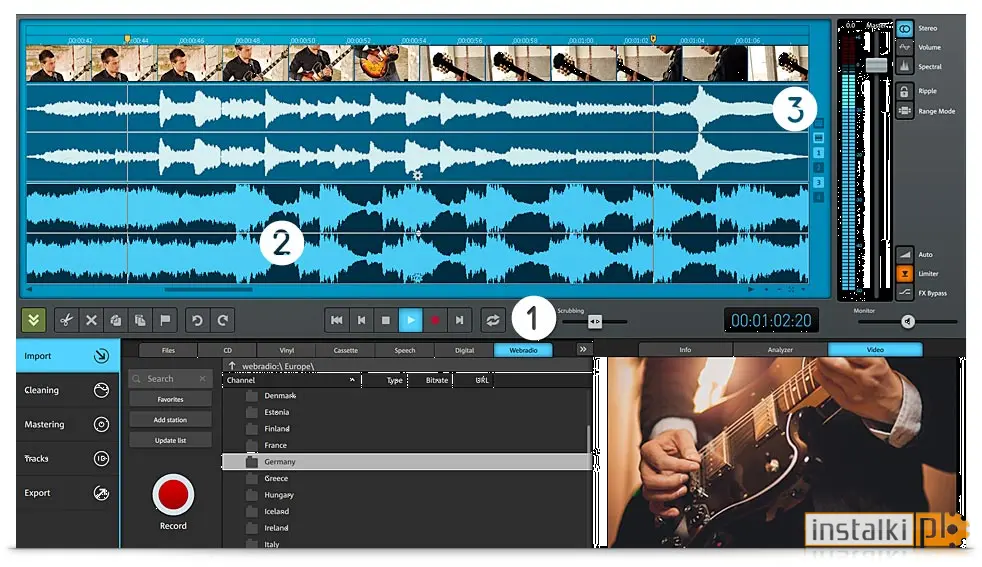Viewport: 982px width, 567px height.
Task: Clear the search field with X
Action: tap(202, 378)
